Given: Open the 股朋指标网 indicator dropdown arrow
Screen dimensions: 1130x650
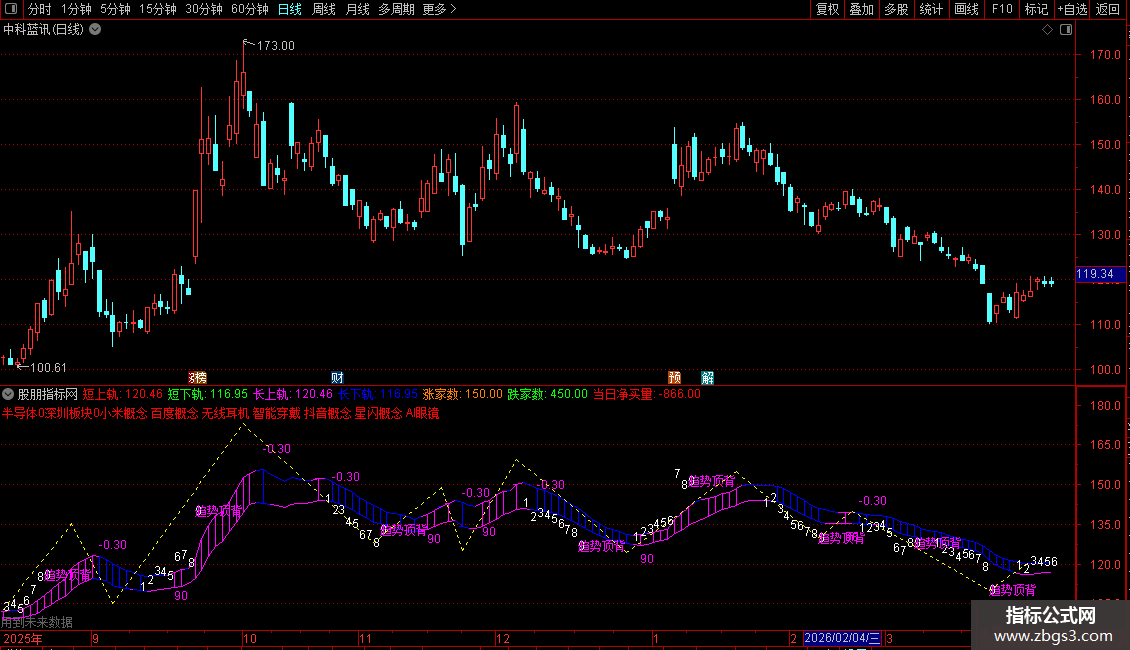Looking at the screenshot, I should click(8, 394).
